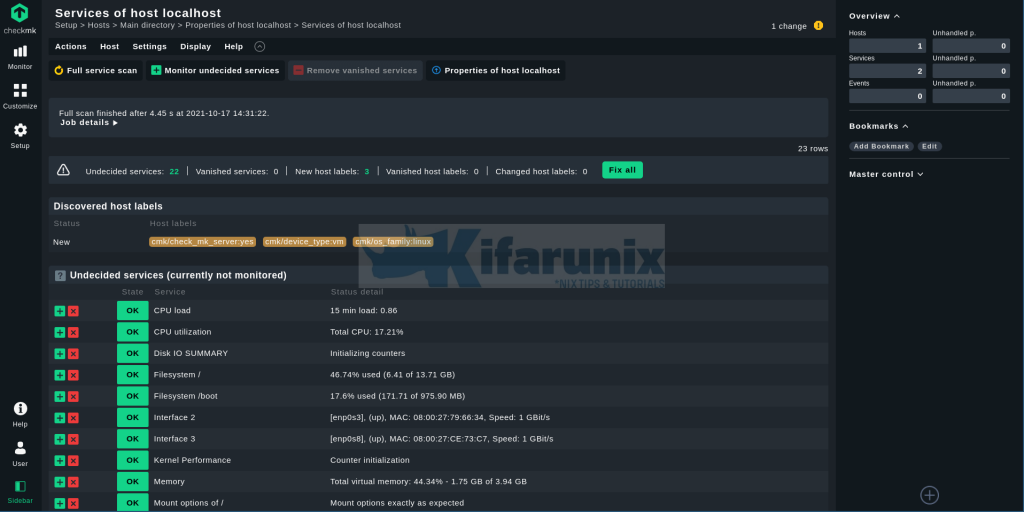Add Filesystem /boot service to monitored
Screen dimensions: 1024x512
(59, 396)
